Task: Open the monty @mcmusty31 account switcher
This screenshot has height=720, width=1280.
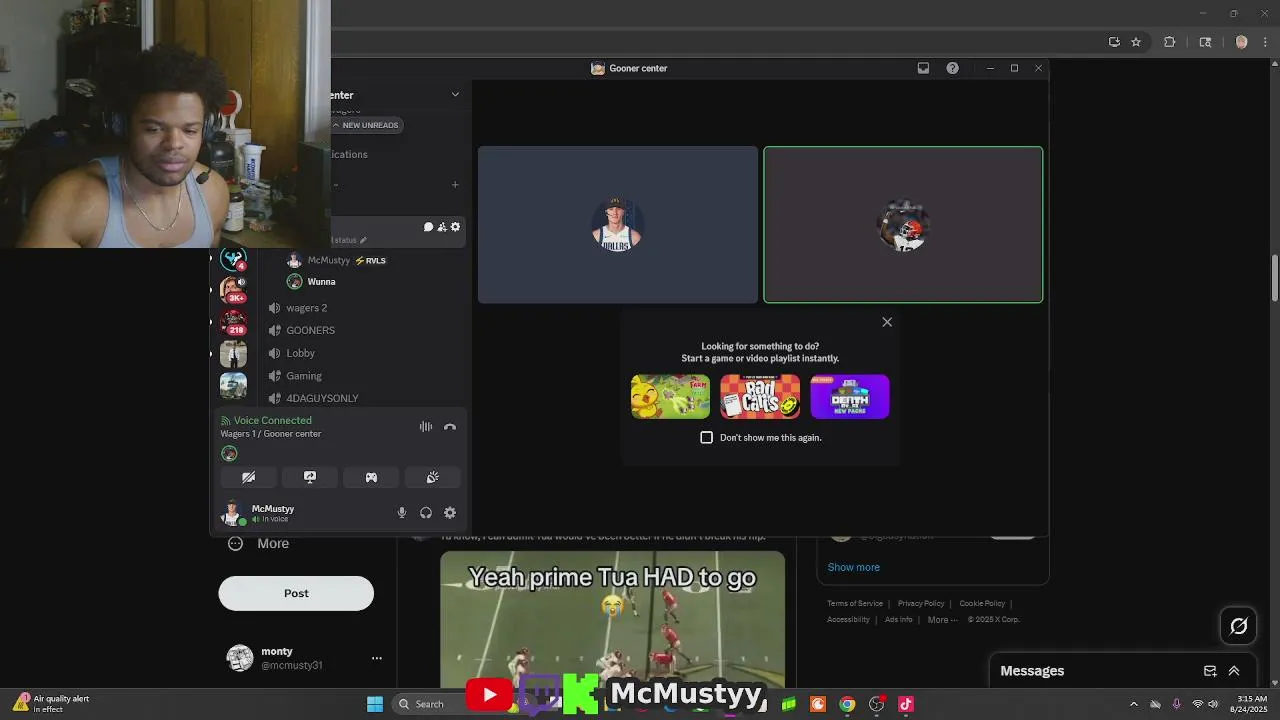Action: (305, 658)
